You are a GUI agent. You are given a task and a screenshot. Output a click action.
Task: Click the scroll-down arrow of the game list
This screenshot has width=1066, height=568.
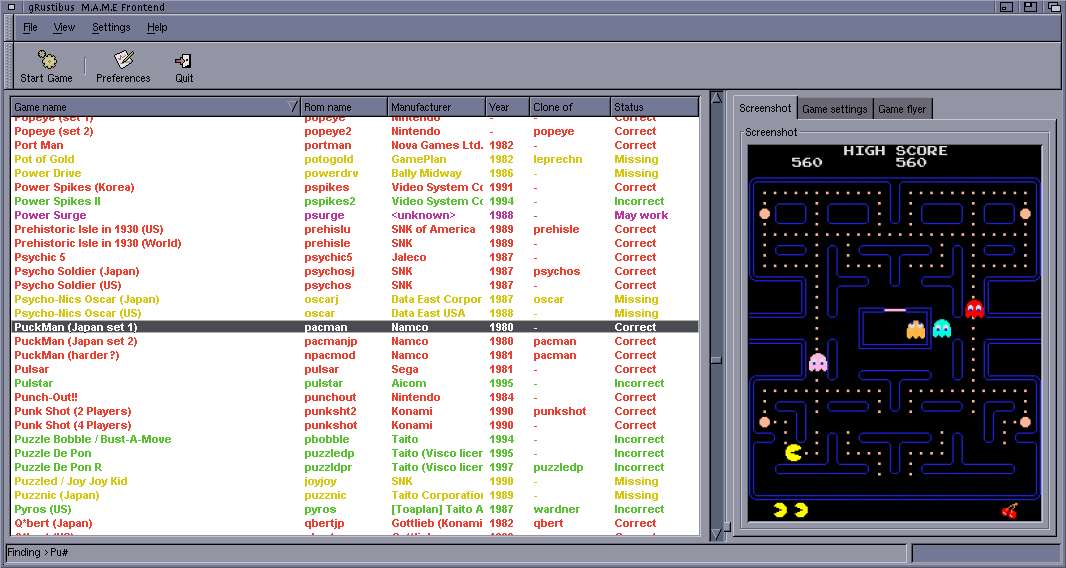click(x=715, y=533)
